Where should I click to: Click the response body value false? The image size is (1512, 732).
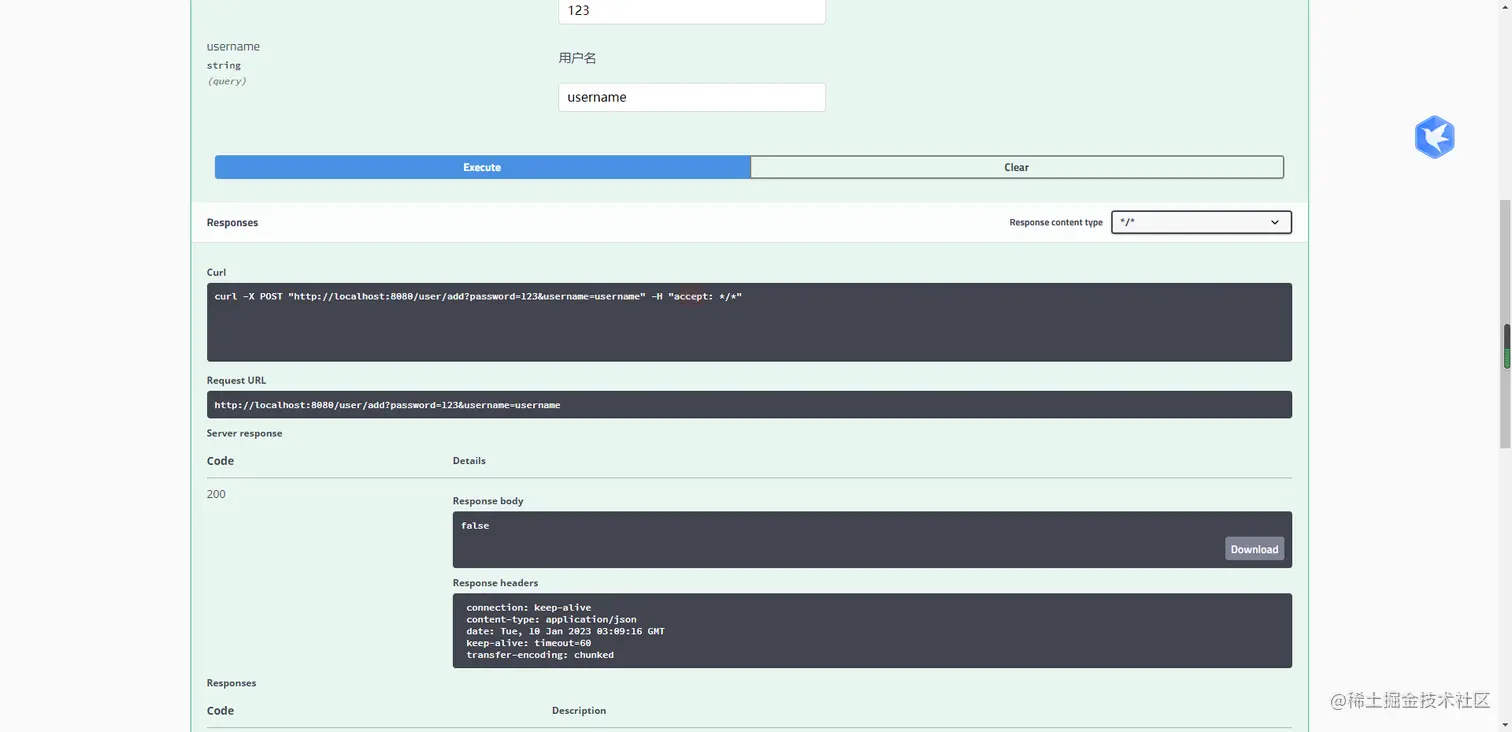click(475, 525)
